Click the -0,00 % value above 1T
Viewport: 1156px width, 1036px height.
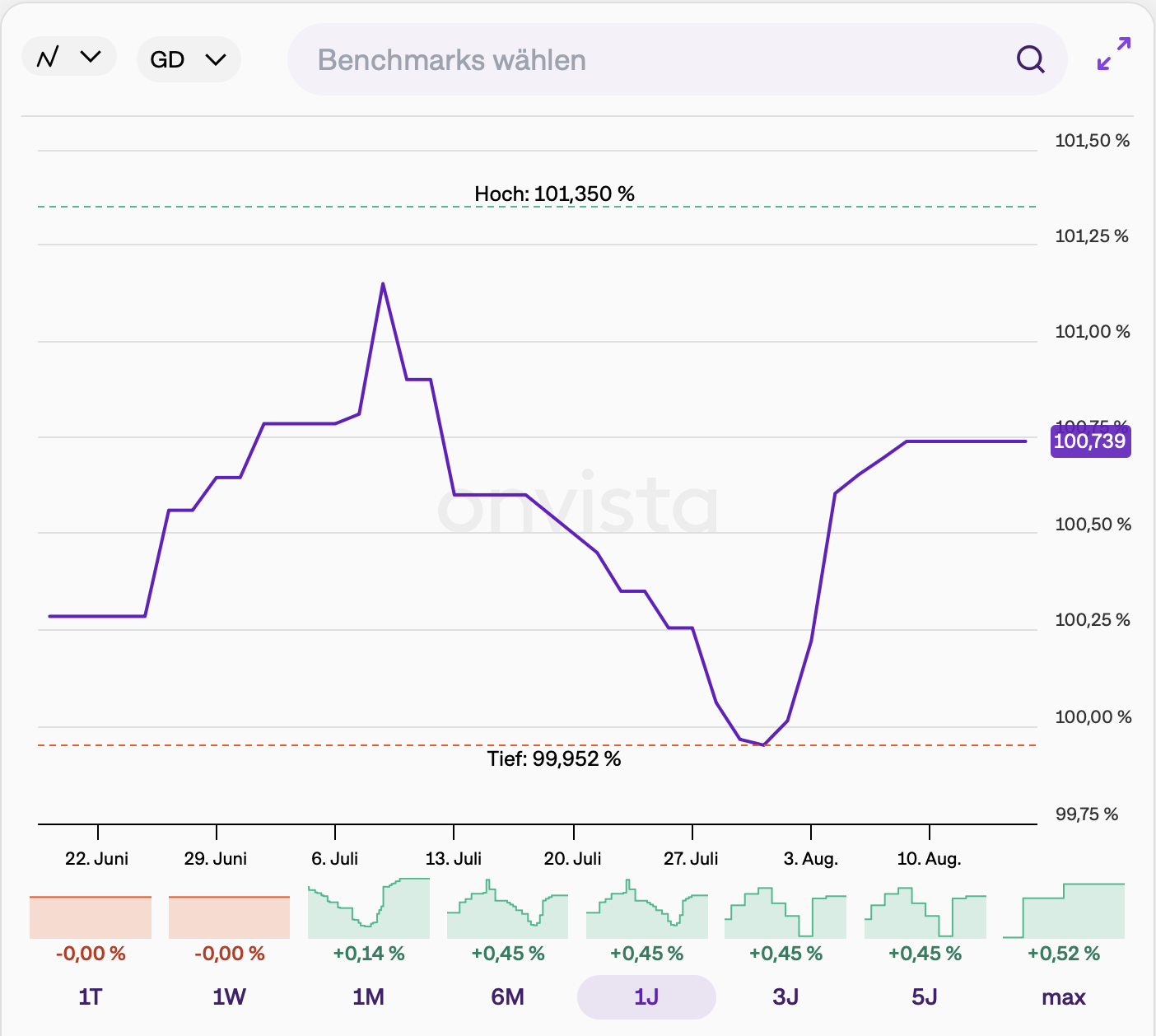(91, 954)
